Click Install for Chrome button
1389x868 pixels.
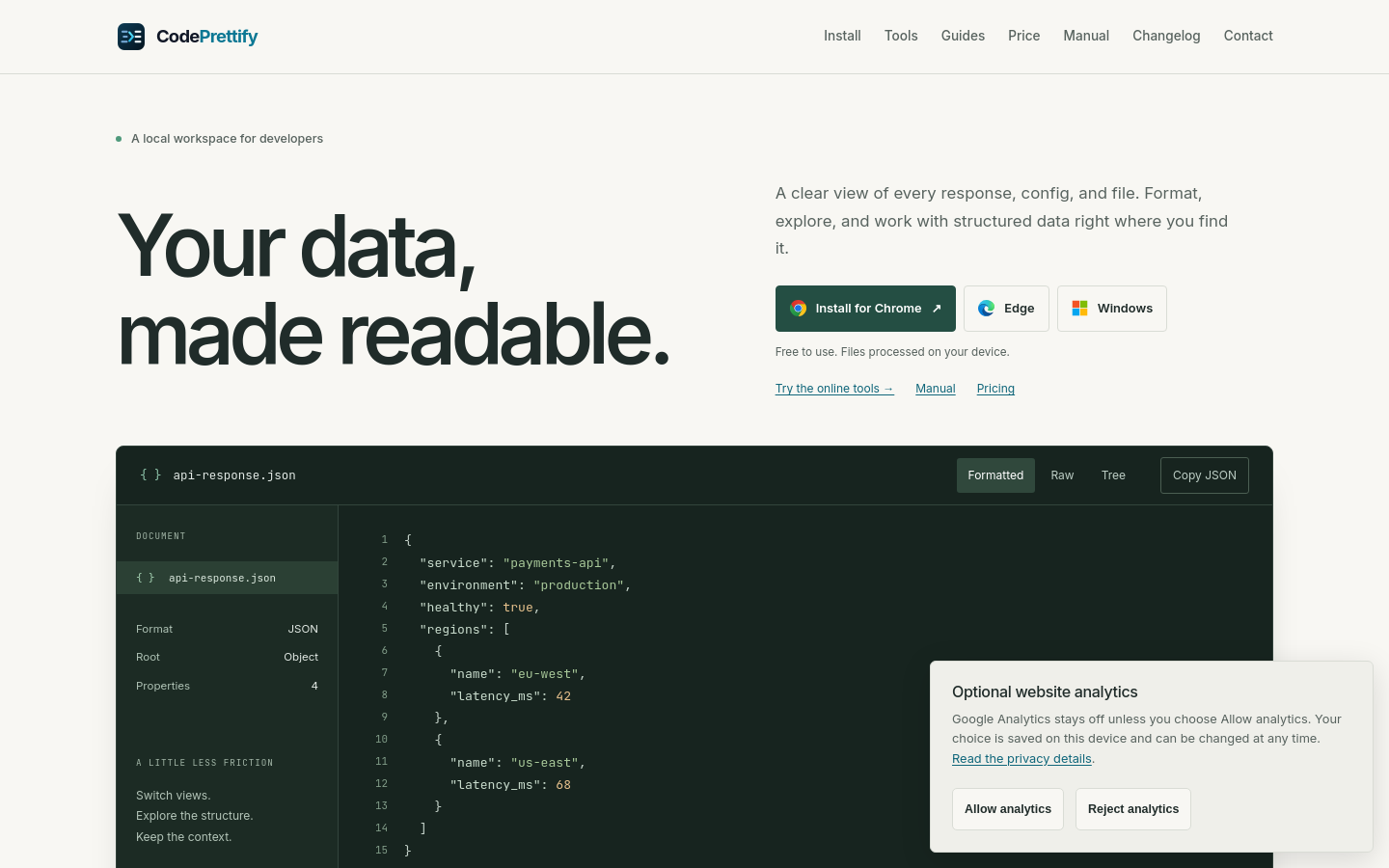[x=865, y=309]
